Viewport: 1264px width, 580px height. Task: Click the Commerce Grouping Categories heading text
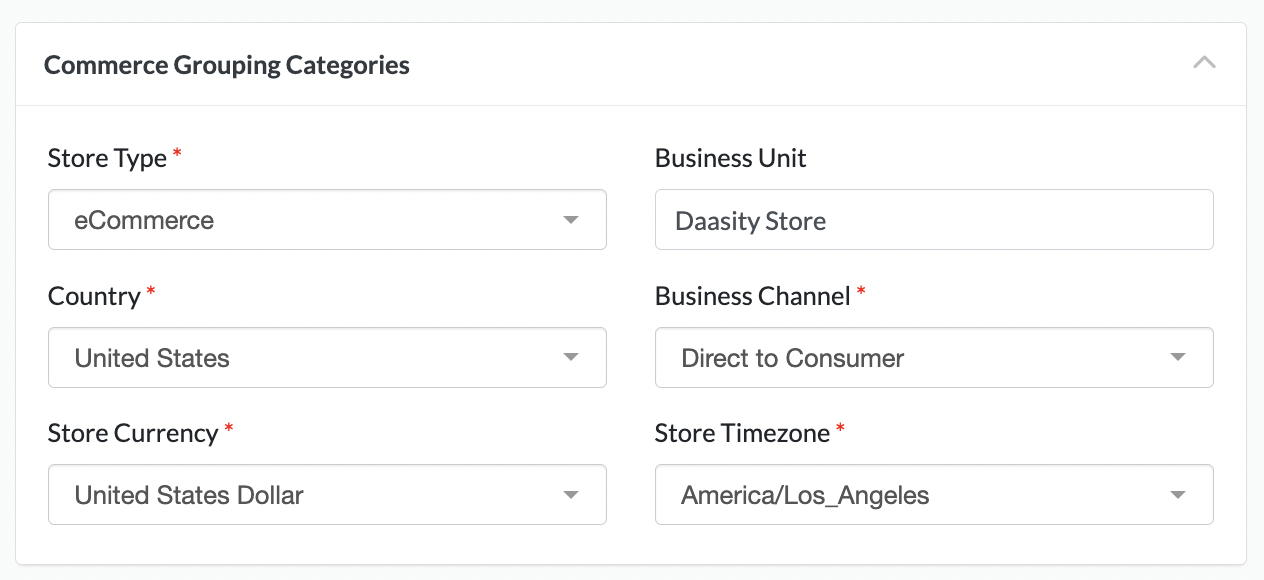pos(227,65)
